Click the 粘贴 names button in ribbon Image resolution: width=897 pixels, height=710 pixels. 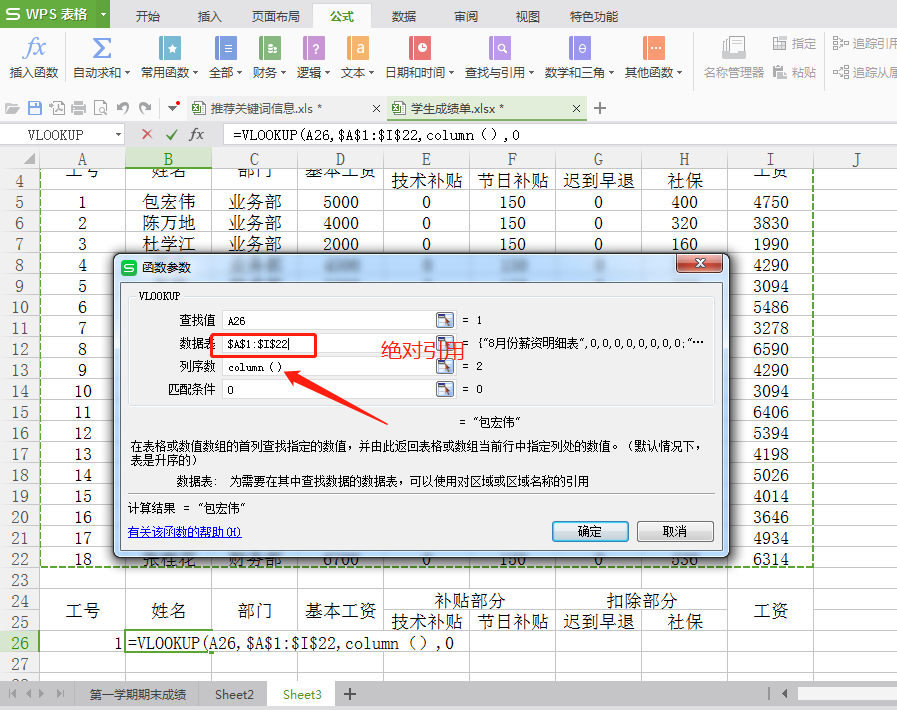794,72
